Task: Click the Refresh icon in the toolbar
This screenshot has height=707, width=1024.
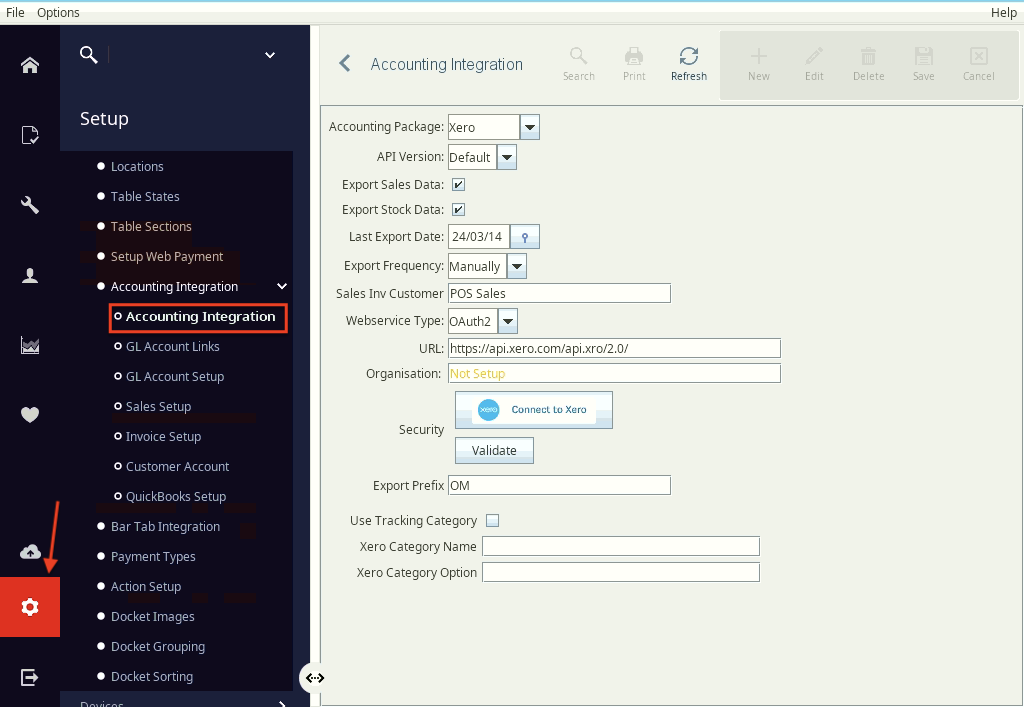Action: [688, 58]
